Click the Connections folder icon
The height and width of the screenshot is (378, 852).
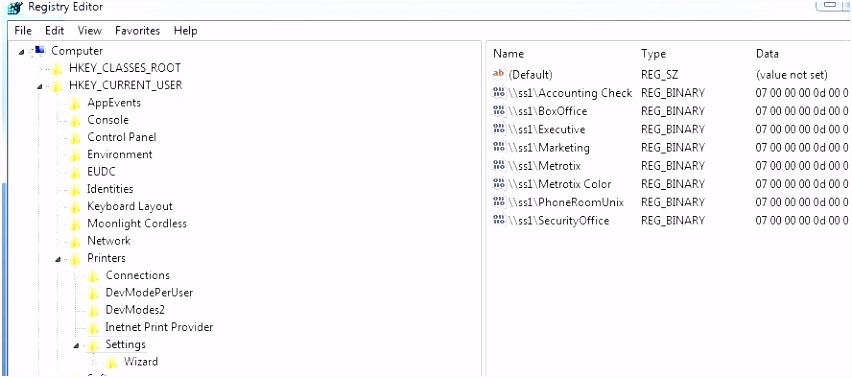pyautogui.click(x=93, y=276)
